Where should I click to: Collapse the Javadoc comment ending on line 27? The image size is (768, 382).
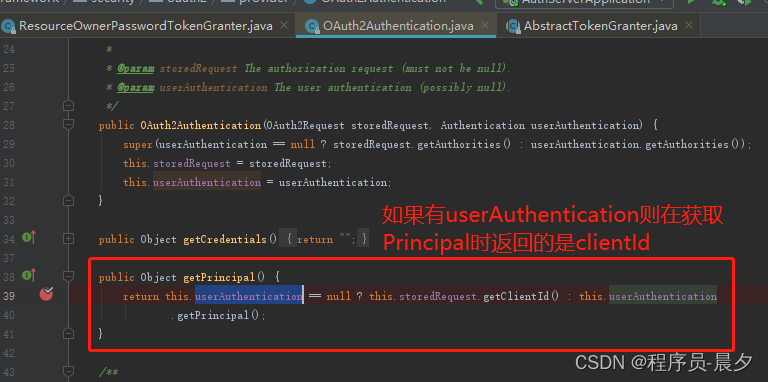click(x=69, y=106)
